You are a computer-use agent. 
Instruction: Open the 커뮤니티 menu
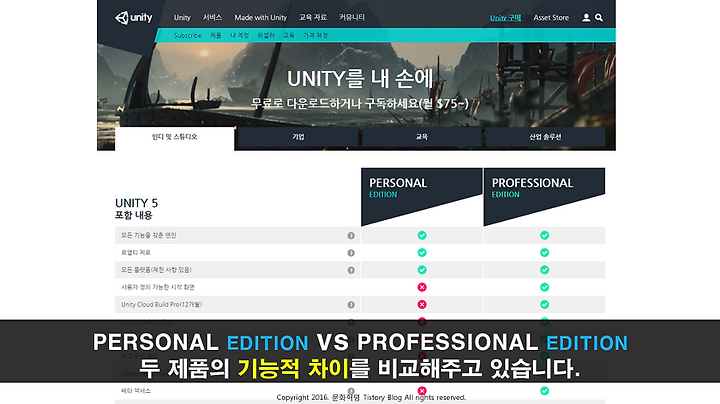pyautogui.click(x=352, y=17)
